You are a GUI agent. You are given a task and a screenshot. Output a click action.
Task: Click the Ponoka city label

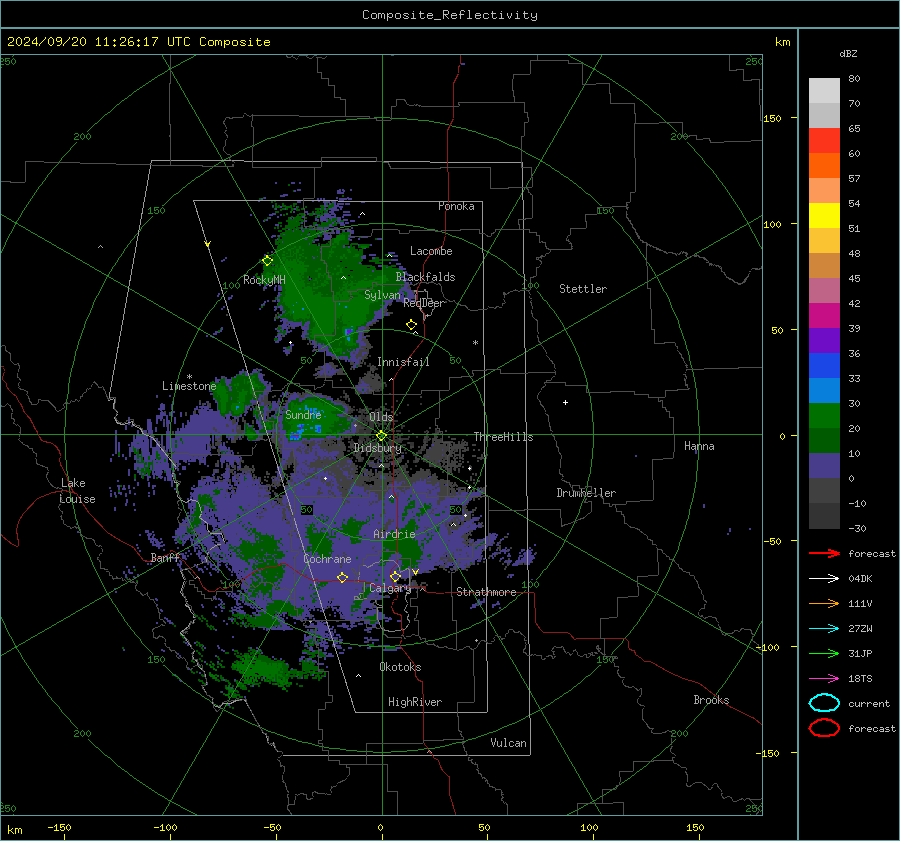point(456,206)
